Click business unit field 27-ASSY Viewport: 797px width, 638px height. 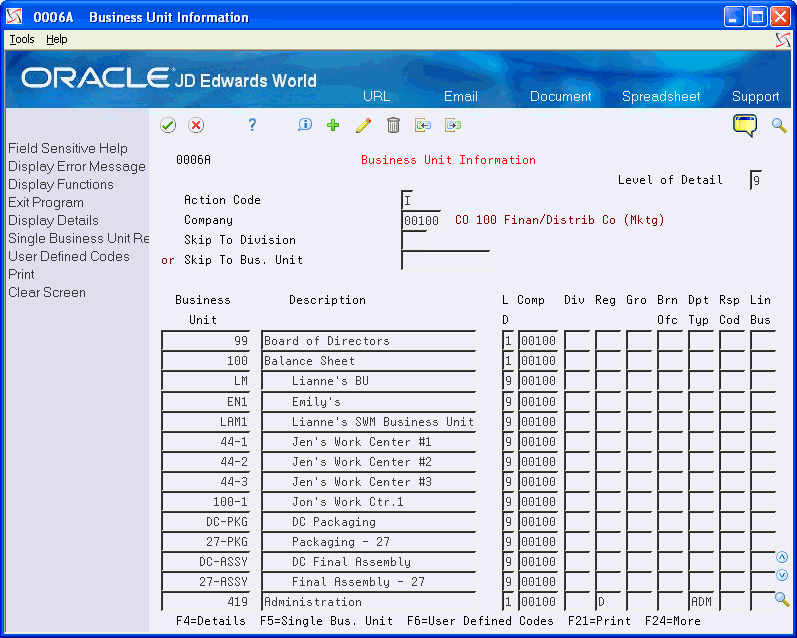(206, 582)
